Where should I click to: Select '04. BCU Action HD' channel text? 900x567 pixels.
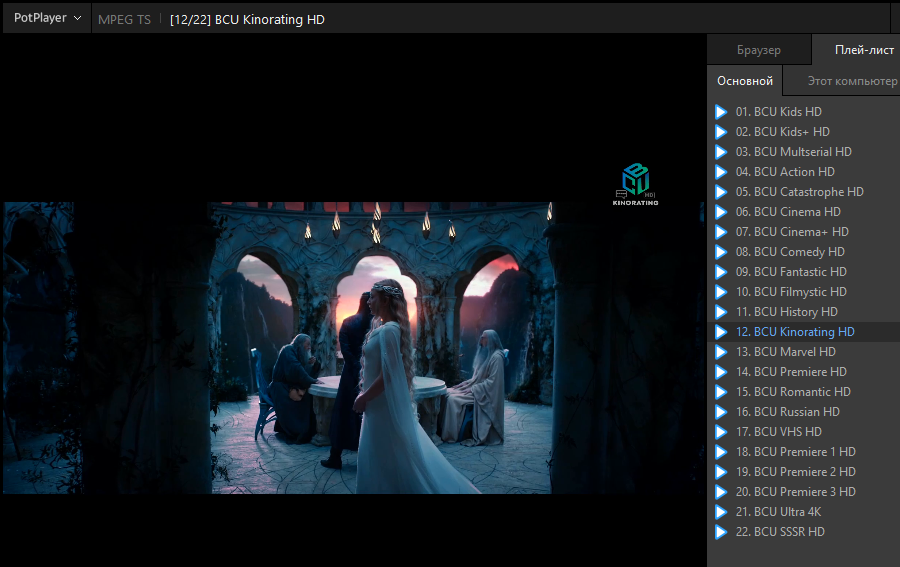pyautogui.click(x=785, y=172)
